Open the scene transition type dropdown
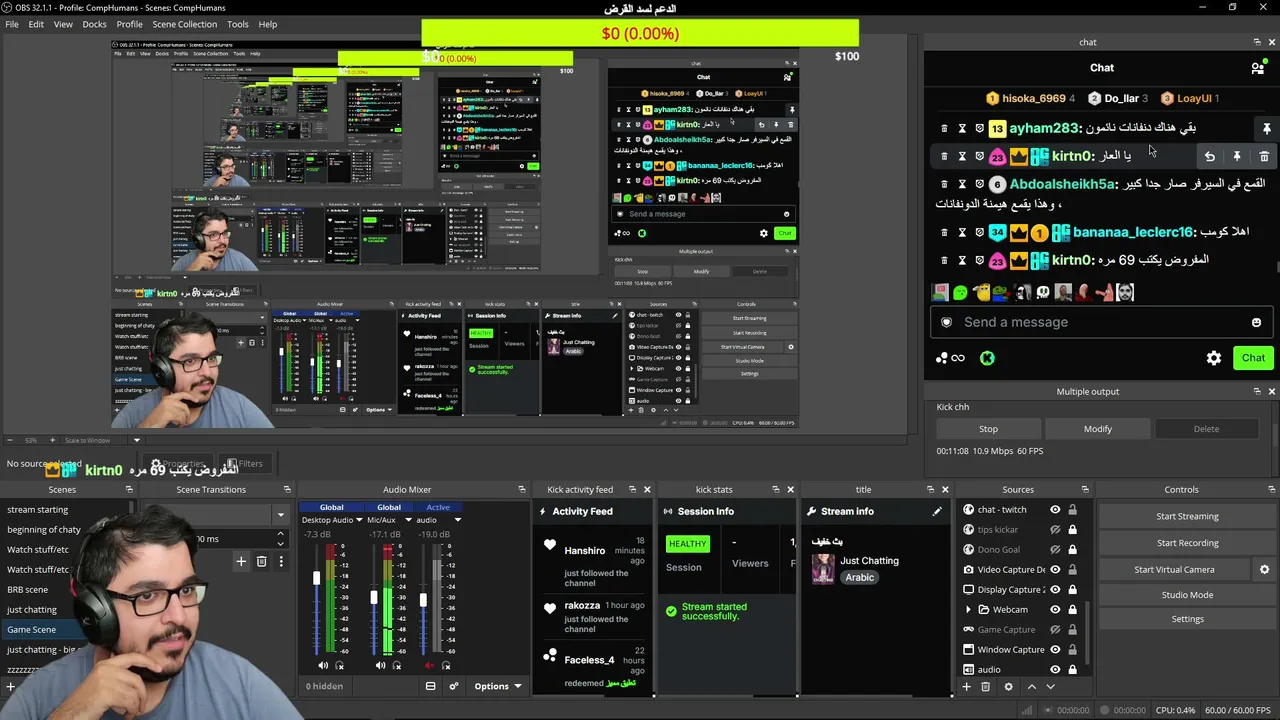Image resolution: width=1280 pixels, height=720 pixels. pos(280,515)
